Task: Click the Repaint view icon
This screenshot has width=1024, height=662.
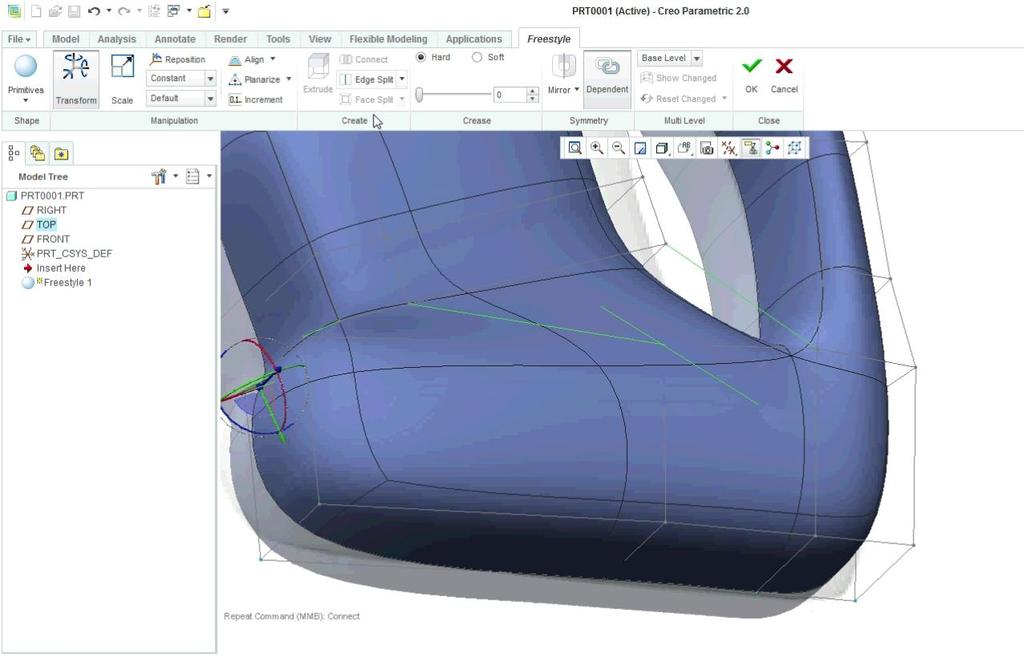Action: (640, 148)
